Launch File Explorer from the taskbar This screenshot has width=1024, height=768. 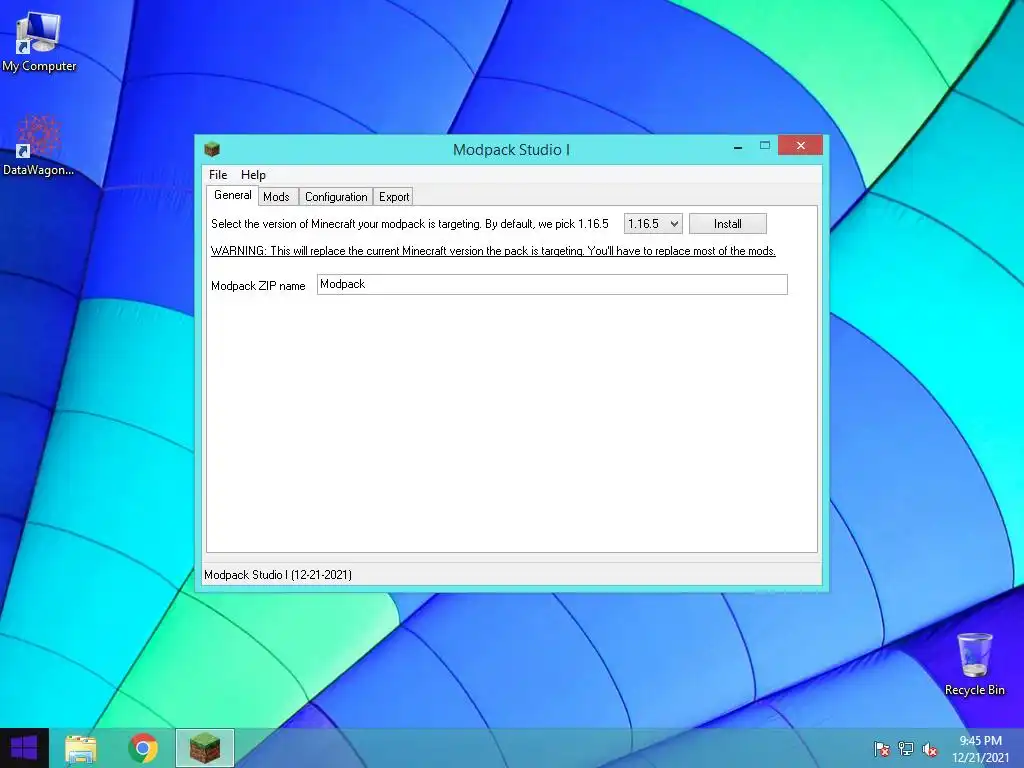click(81, 748)
